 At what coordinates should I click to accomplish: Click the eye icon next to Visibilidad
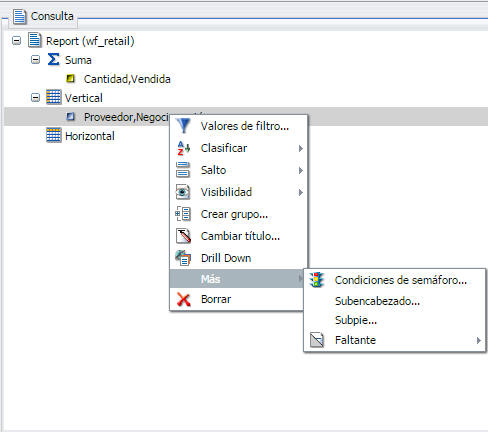[x=183, y=192]
